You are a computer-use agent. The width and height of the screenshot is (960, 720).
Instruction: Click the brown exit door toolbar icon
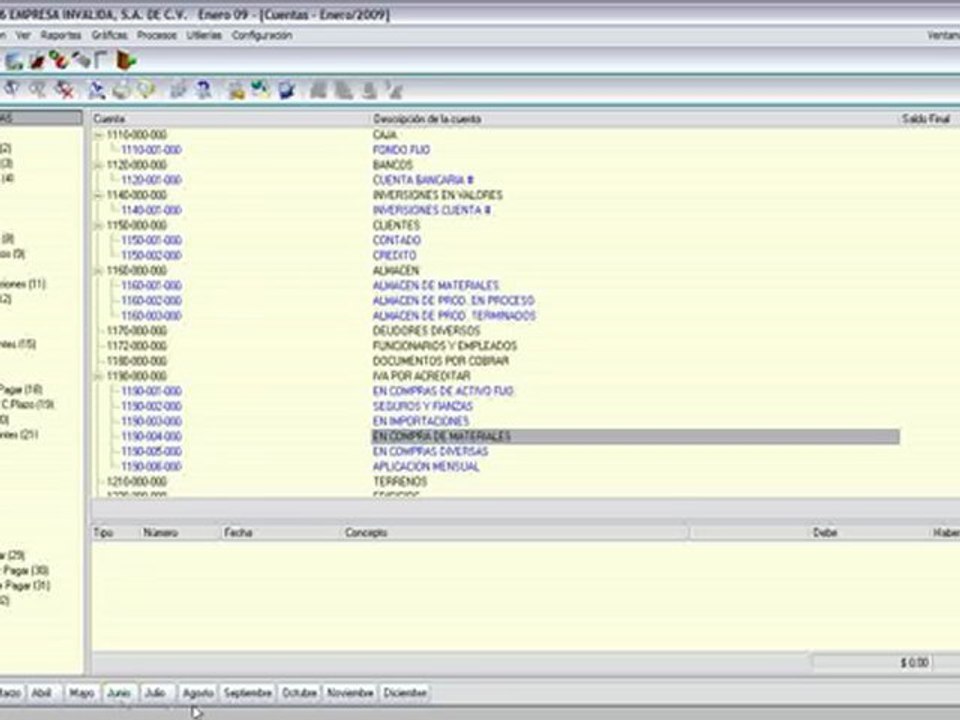126,60
